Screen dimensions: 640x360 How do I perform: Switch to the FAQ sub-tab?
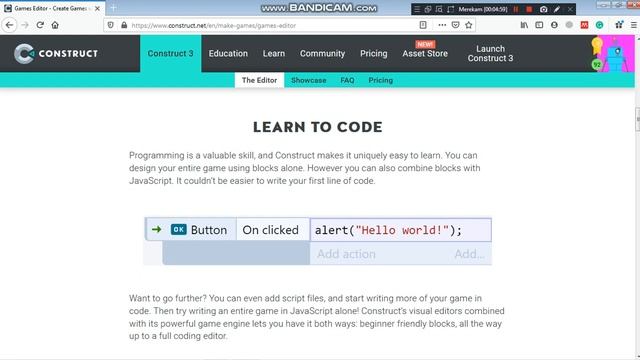tap(347, 80)
